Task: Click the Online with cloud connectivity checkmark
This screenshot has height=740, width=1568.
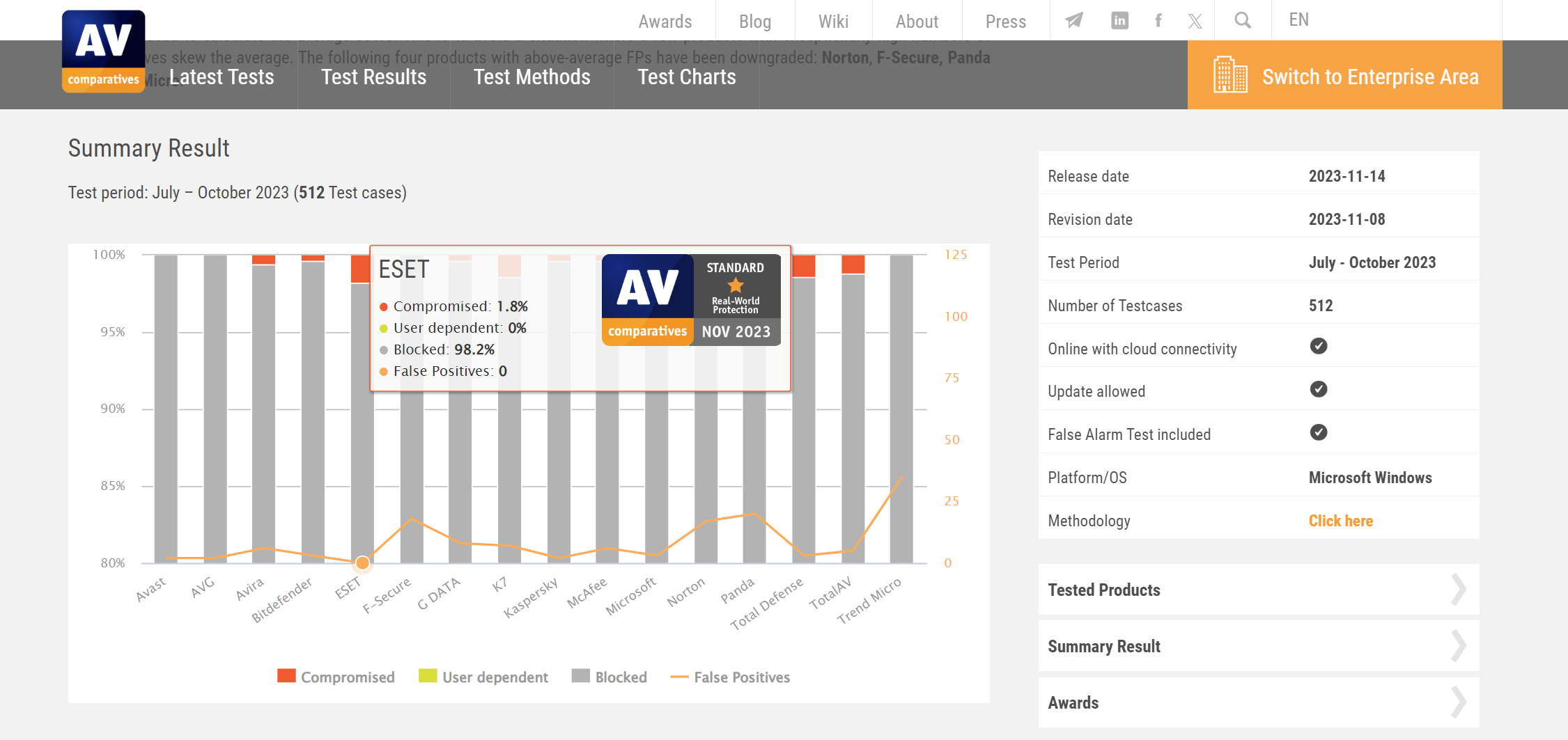Action: point(1318,346)
